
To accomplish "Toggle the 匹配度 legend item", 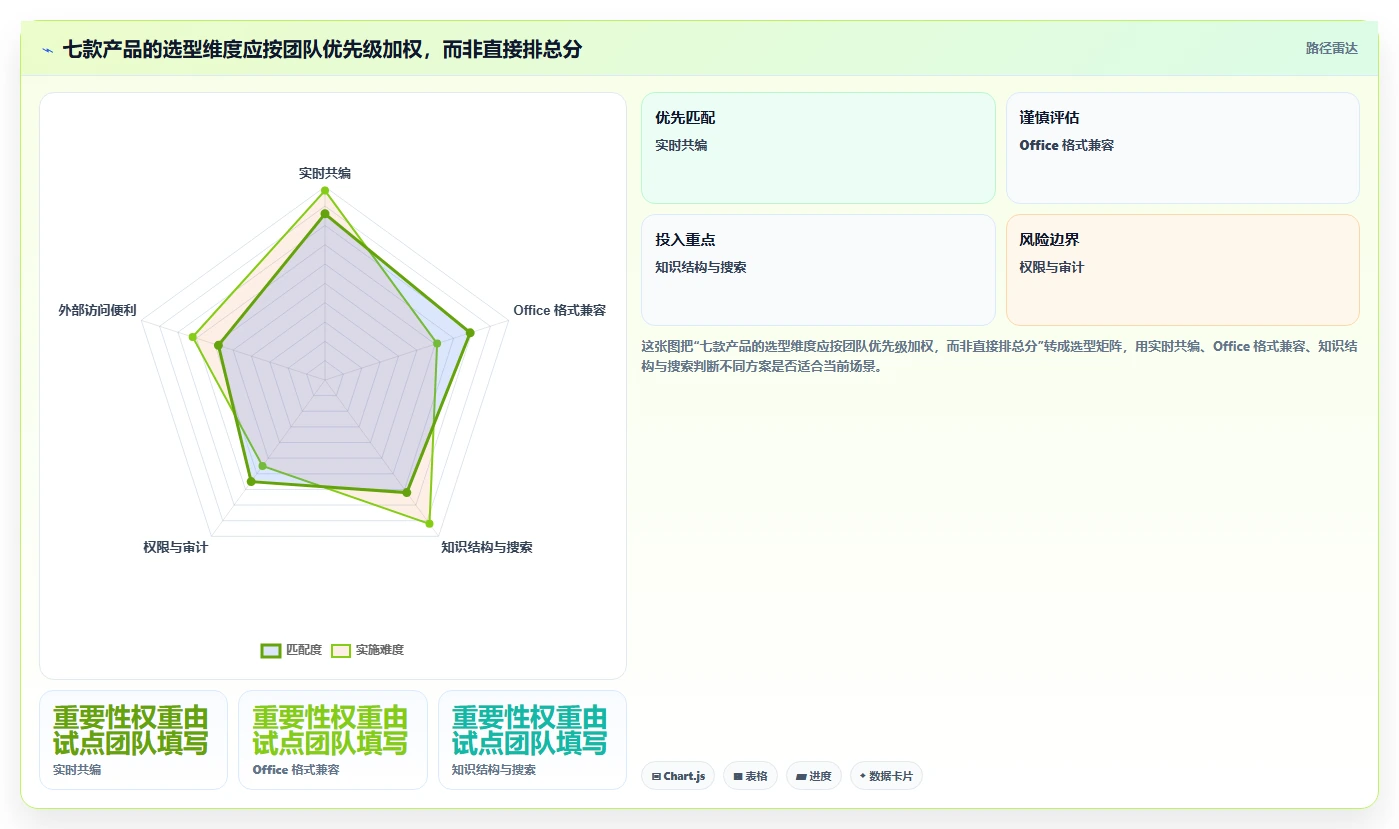I will (x=291, y=650).
